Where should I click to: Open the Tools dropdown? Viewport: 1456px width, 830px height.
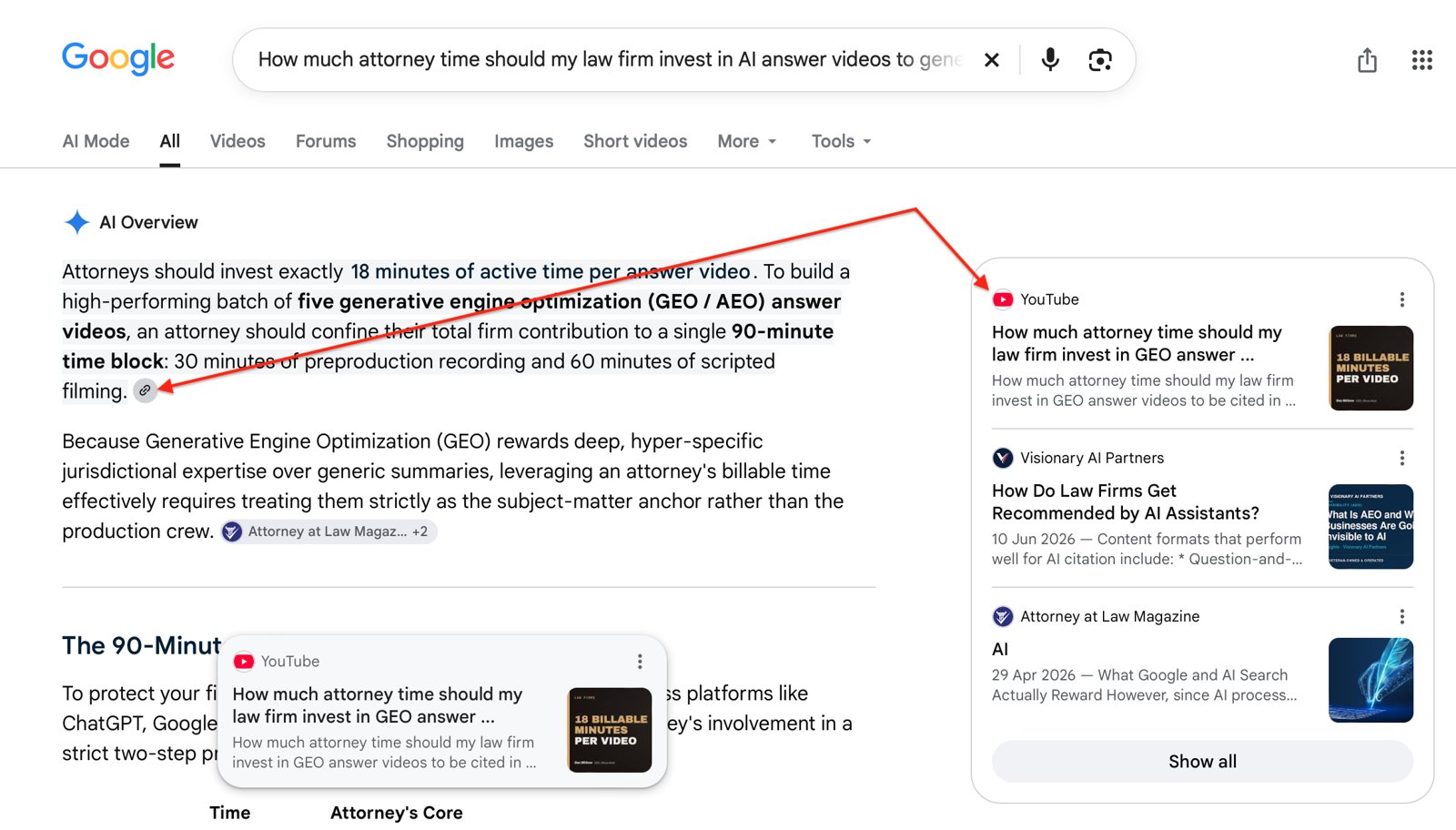[842, 141]
